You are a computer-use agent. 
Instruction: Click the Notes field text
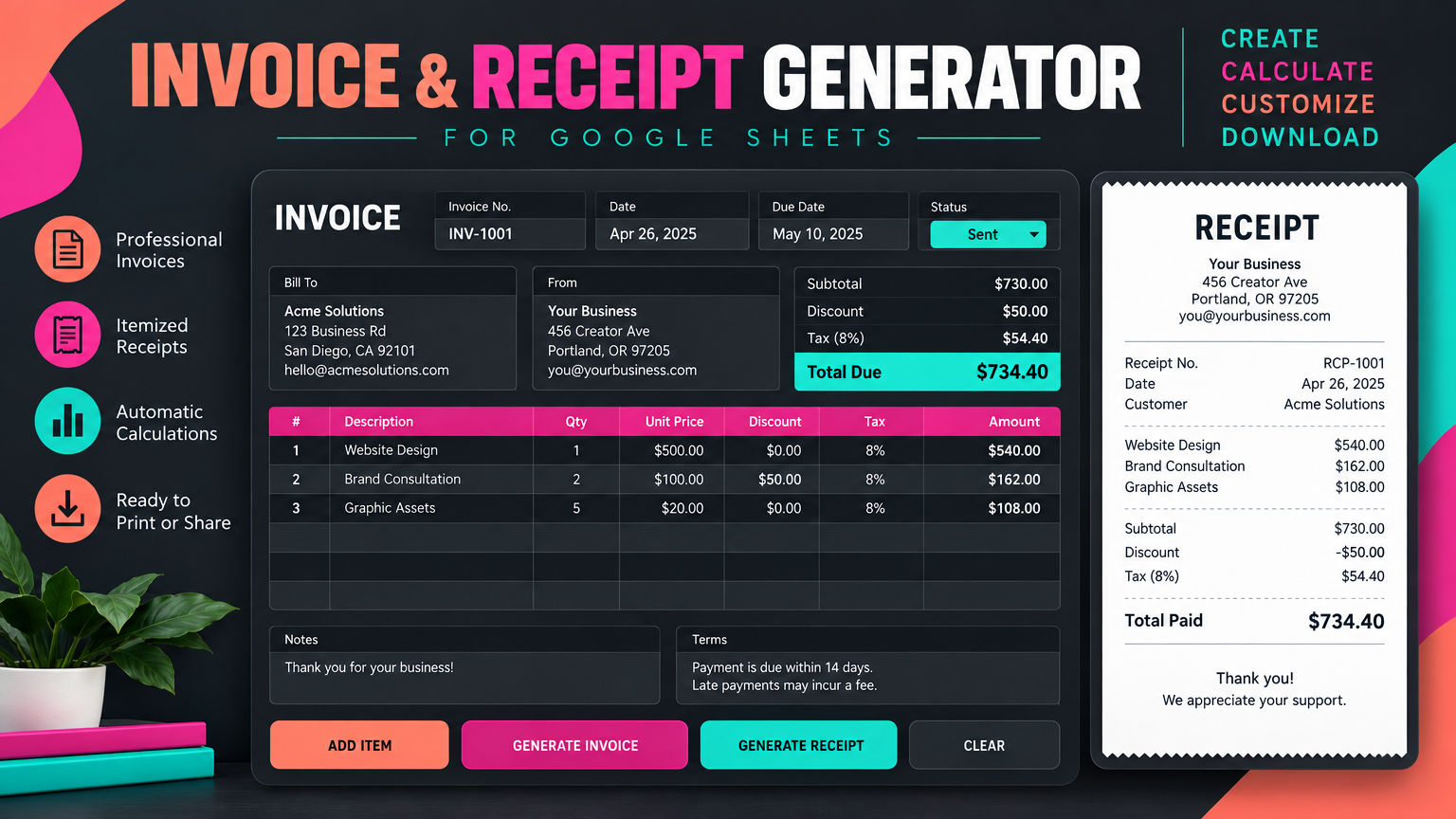coord(369,667)
